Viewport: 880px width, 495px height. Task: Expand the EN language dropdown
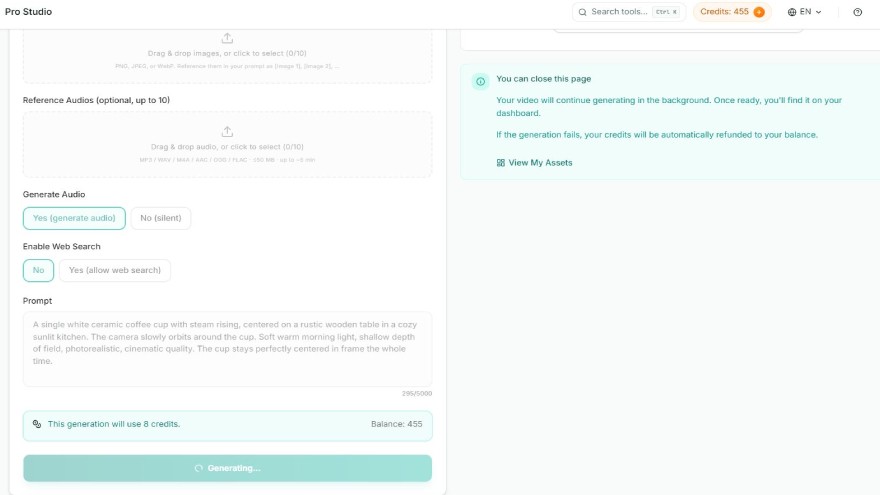tap(805, 12)
